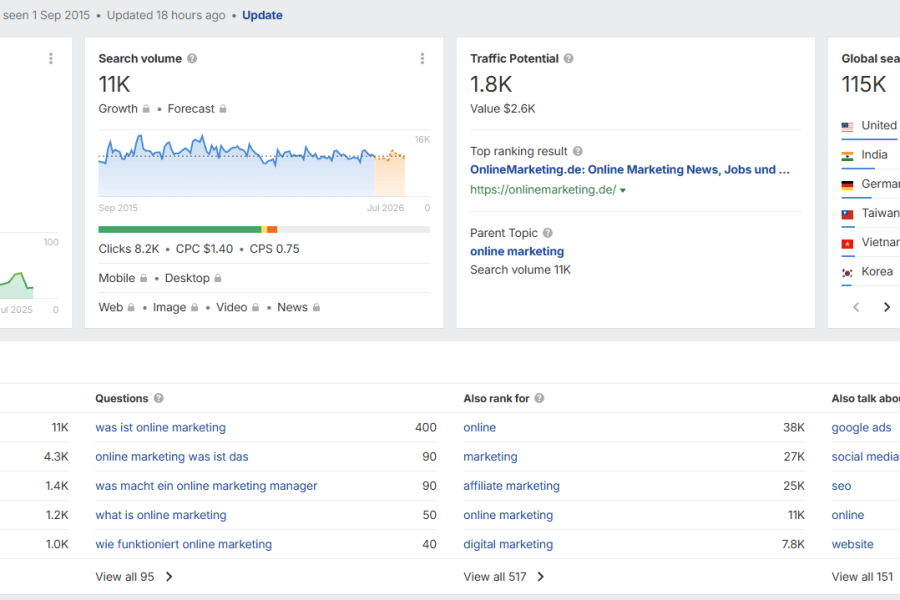
Task: Click the 'CPS 0.75' value
Action: pos(274,249)
